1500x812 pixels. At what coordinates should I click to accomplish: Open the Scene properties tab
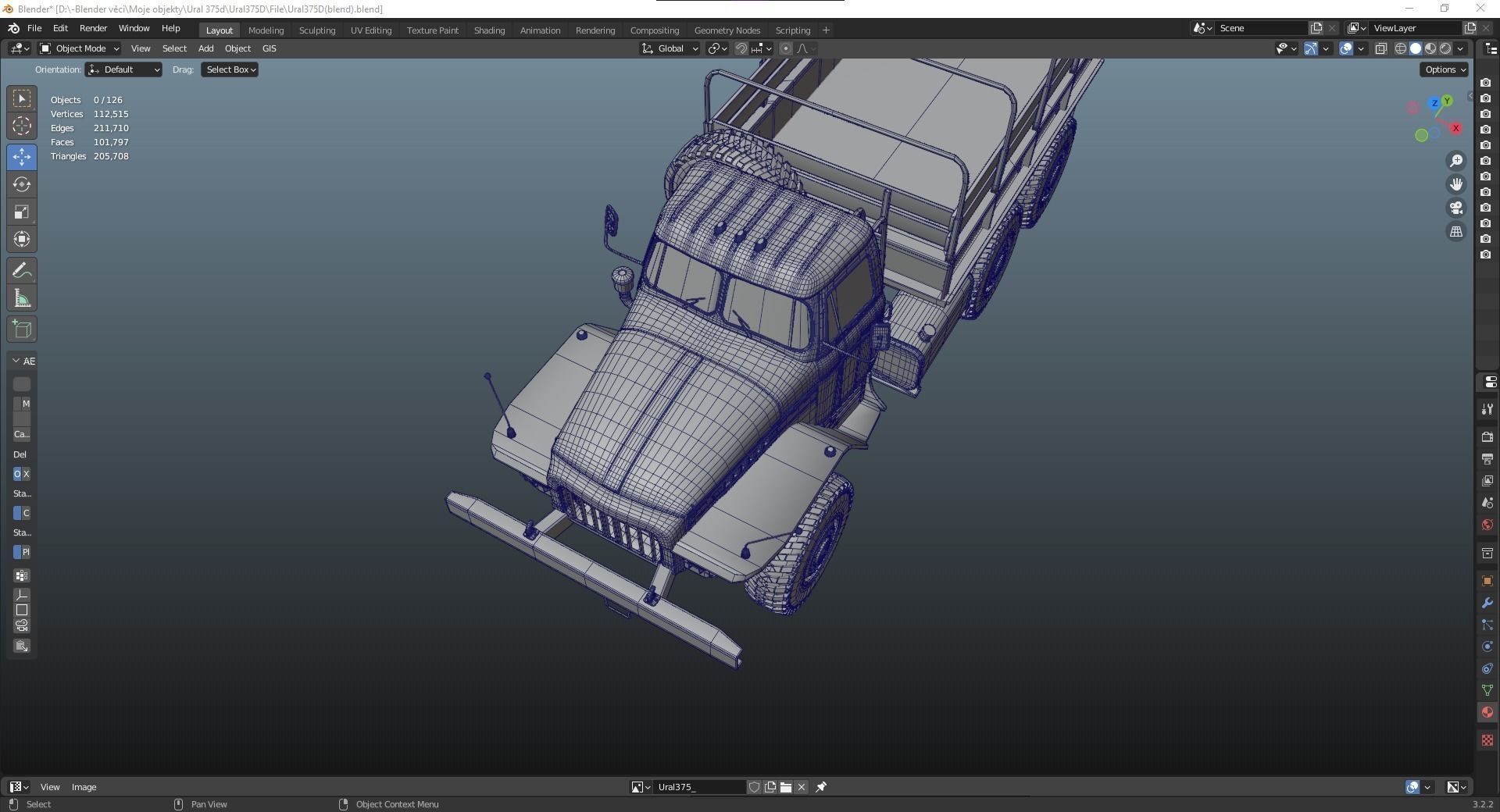1487,503
